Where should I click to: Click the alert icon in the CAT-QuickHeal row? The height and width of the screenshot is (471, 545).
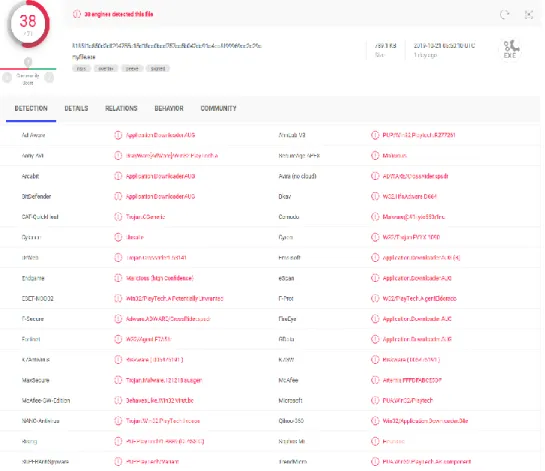[x=118, y=217]
